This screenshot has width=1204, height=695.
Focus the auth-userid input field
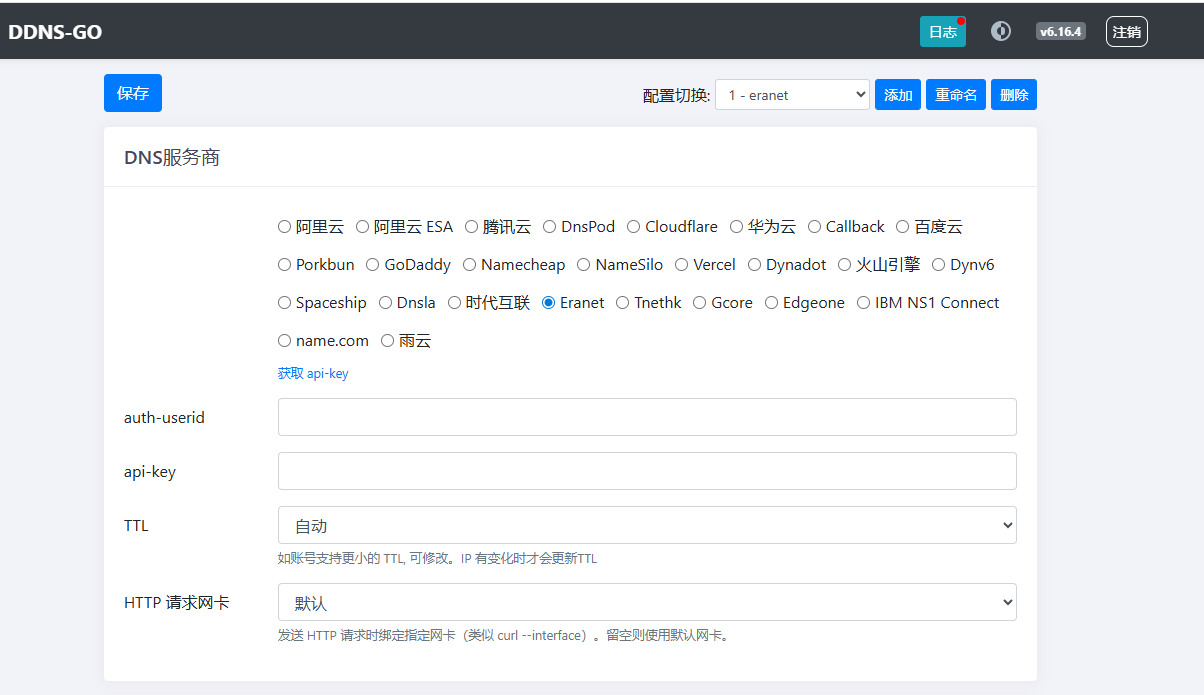[x=647, y=417]
